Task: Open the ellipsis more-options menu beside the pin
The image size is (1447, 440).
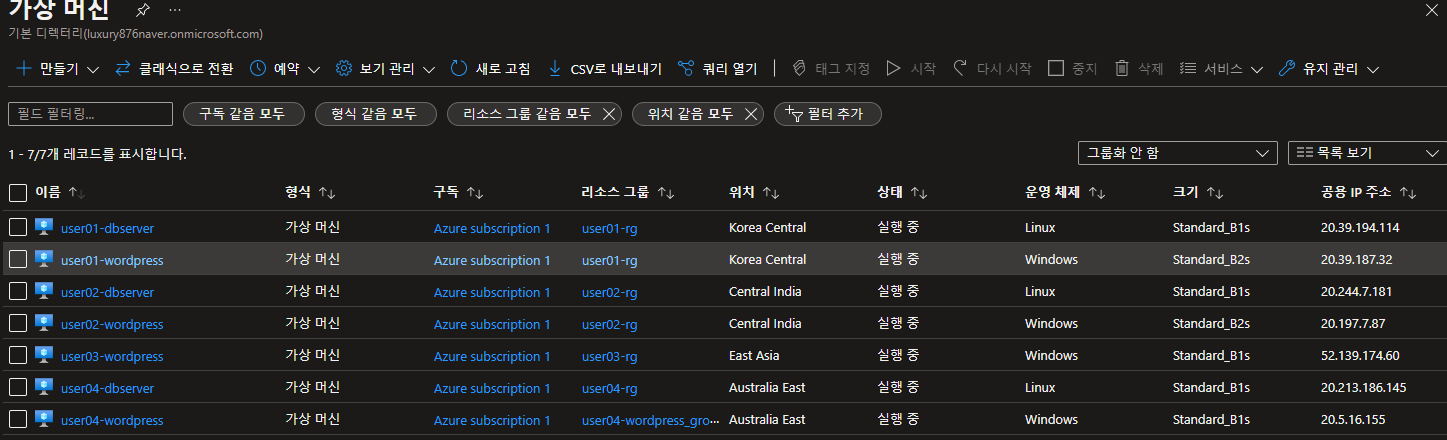Action: (x=175, y=9)
